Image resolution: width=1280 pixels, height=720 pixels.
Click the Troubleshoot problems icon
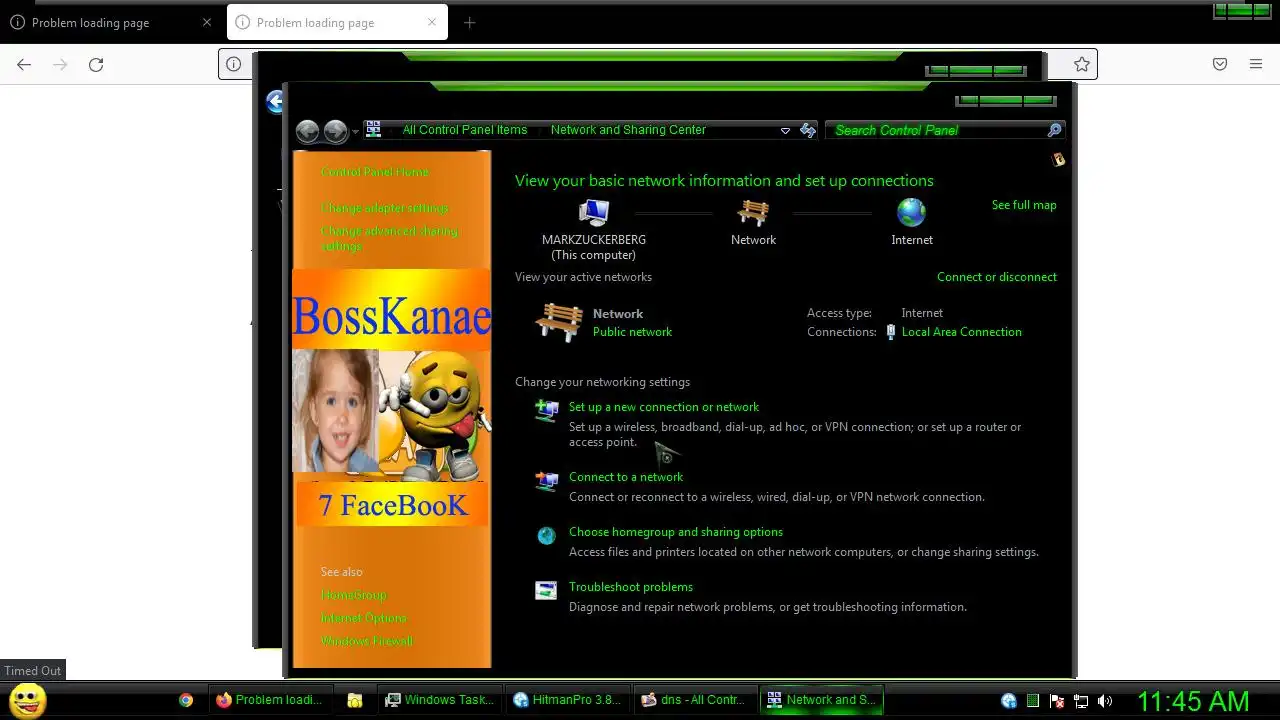(x=546, y=591)
